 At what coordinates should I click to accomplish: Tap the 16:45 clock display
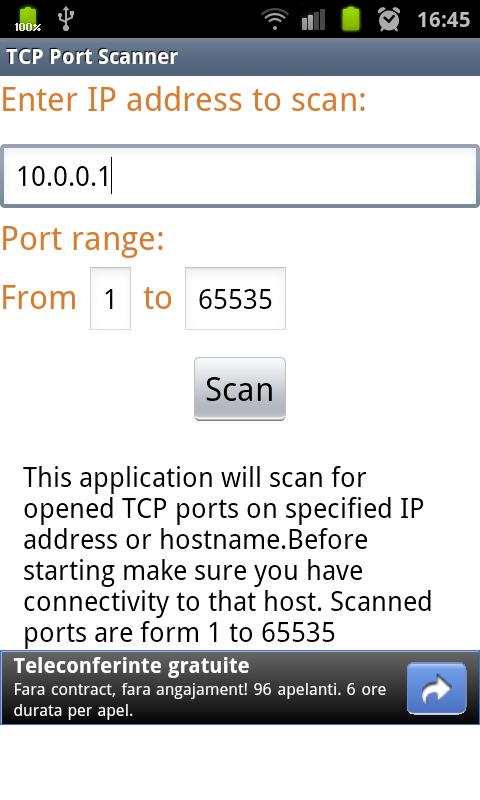(x=443, y=20)
